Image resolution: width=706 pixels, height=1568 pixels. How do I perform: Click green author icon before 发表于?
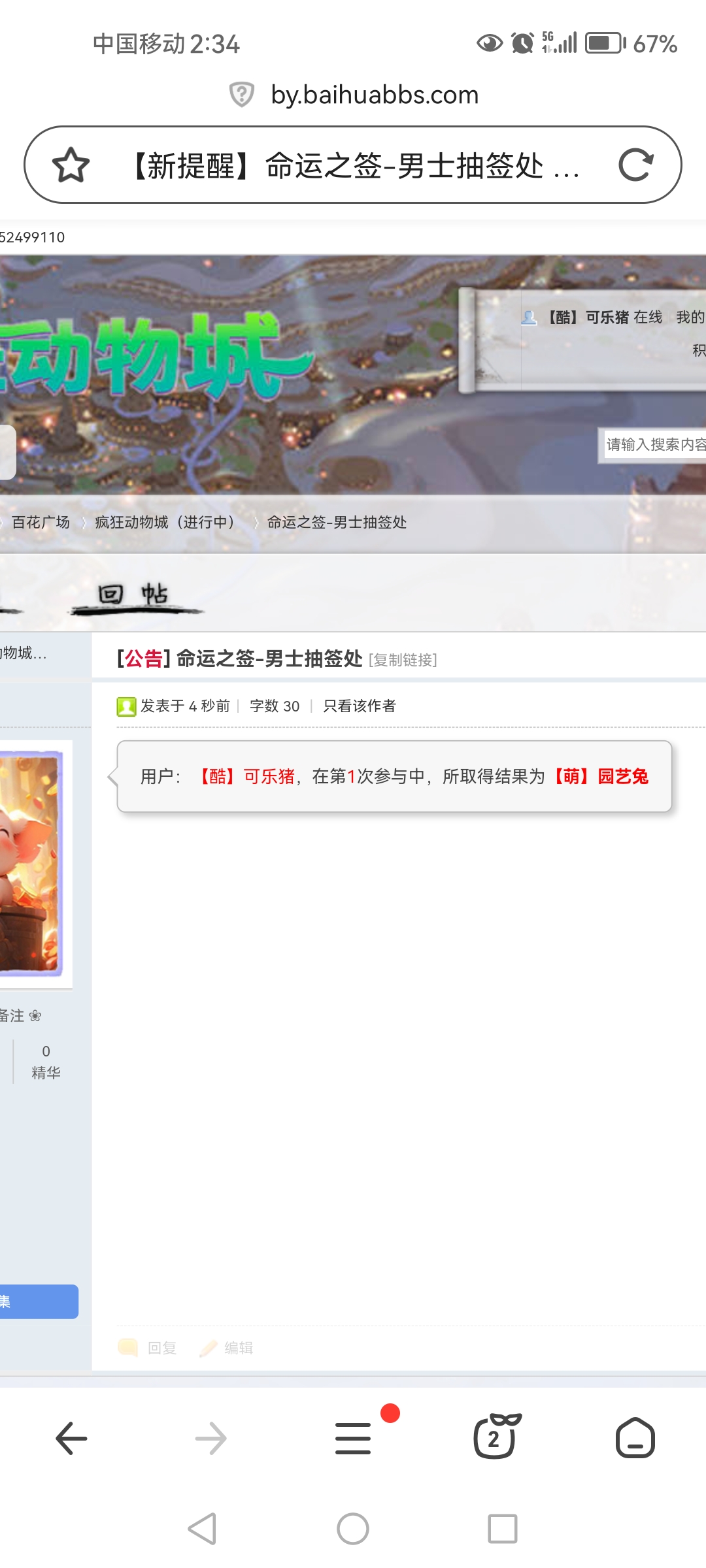(126, 706)
